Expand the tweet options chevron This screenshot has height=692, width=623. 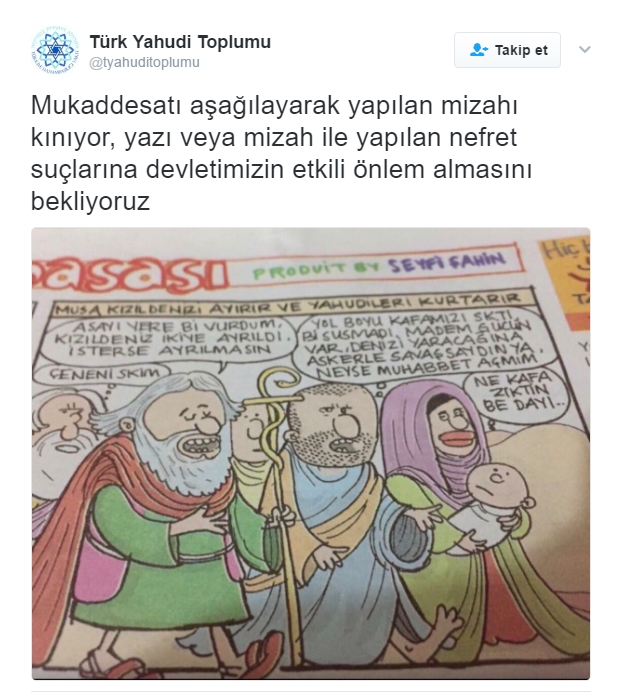click(585, 49)
